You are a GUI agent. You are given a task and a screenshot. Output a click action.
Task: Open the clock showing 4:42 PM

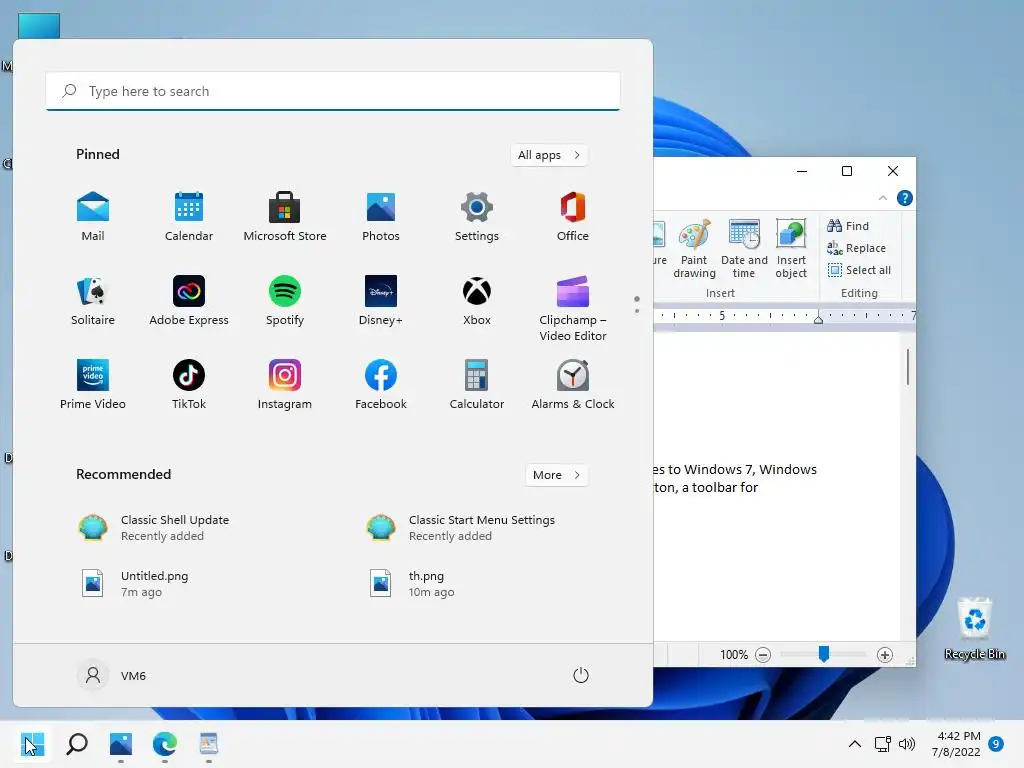(956, 744)
